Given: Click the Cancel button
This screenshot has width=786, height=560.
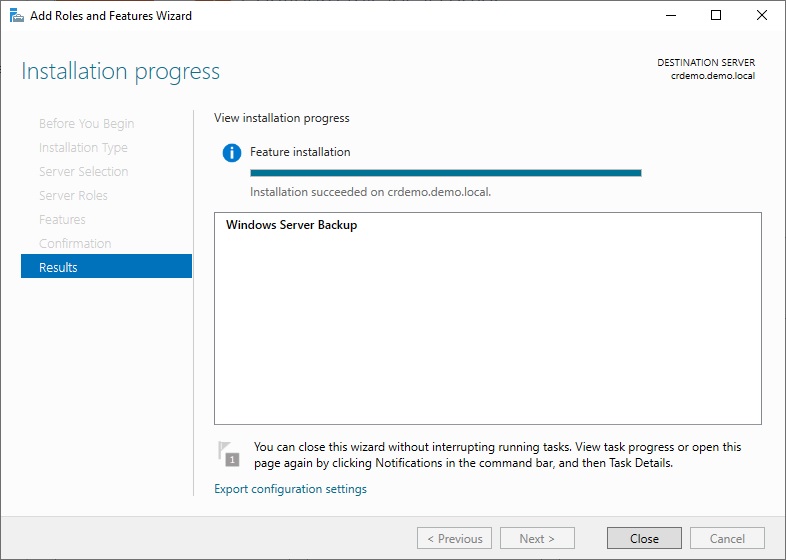Looking at the screenshot, I should [x=727, y=538].
